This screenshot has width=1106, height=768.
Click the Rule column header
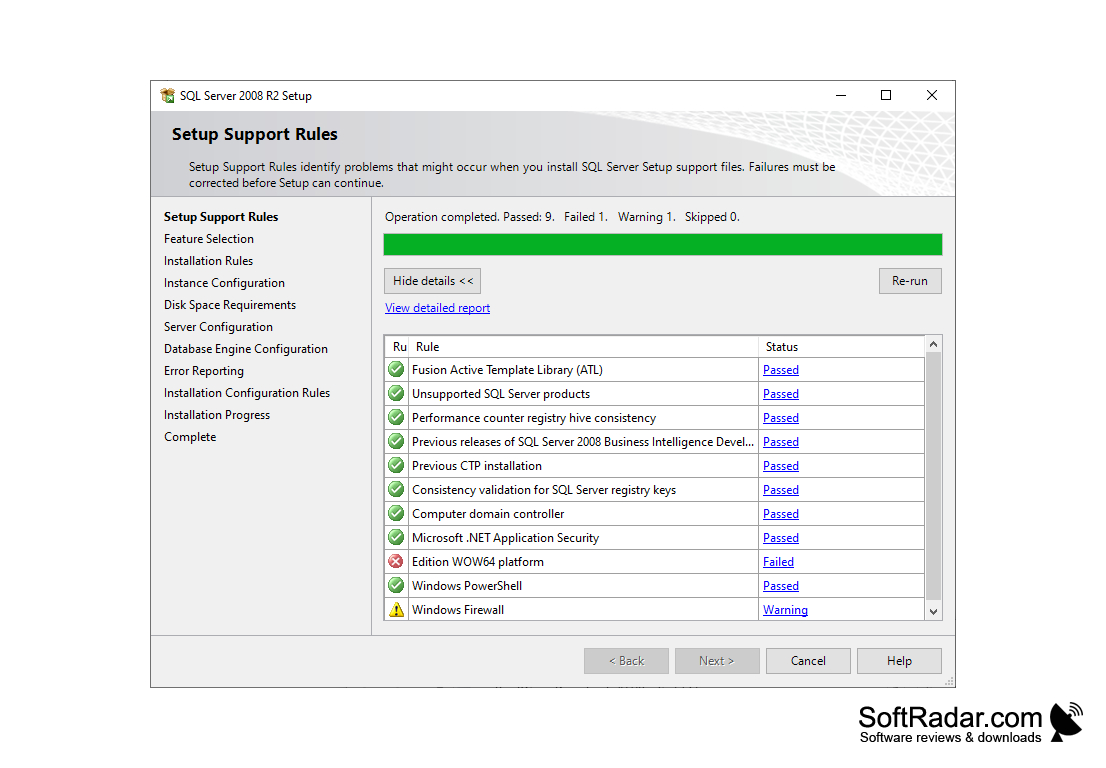583,347
